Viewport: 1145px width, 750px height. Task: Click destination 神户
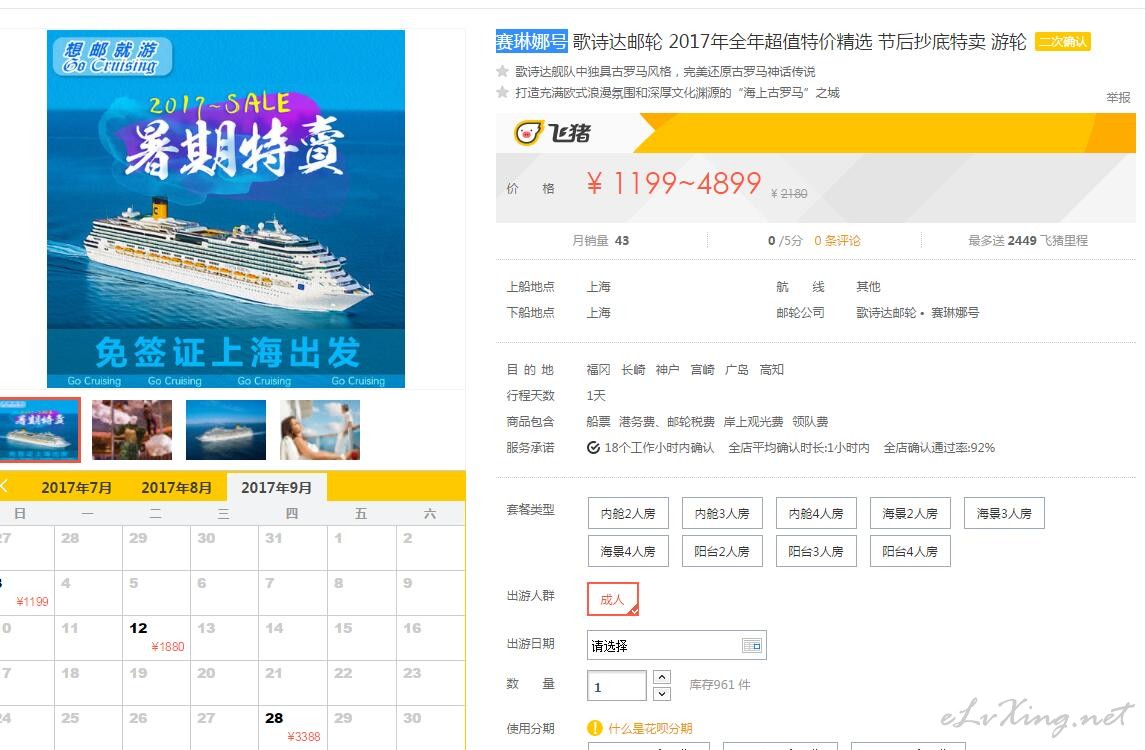(667, 370)
